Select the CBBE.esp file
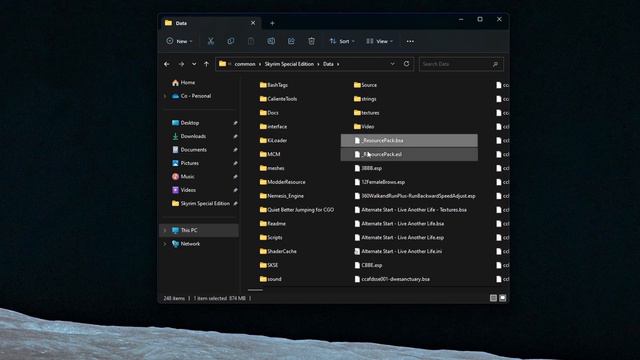 pyautogui.click(x=368, y=265)
